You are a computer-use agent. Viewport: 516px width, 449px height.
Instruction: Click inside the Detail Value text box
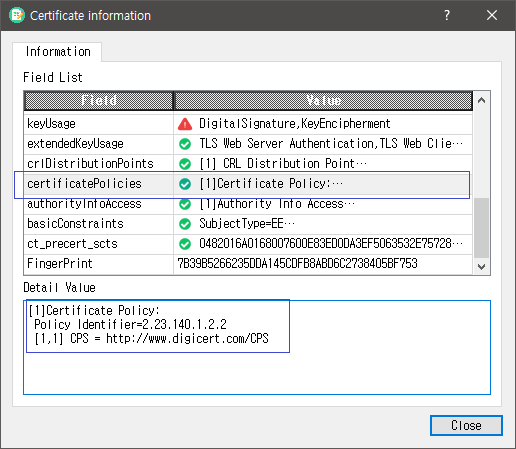point(257,347)
